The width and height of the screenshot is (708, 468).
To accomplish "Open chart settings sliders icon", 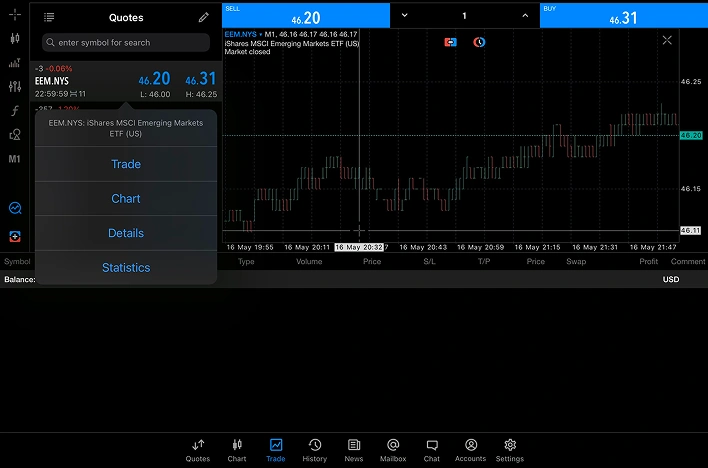I will (15, 86).
